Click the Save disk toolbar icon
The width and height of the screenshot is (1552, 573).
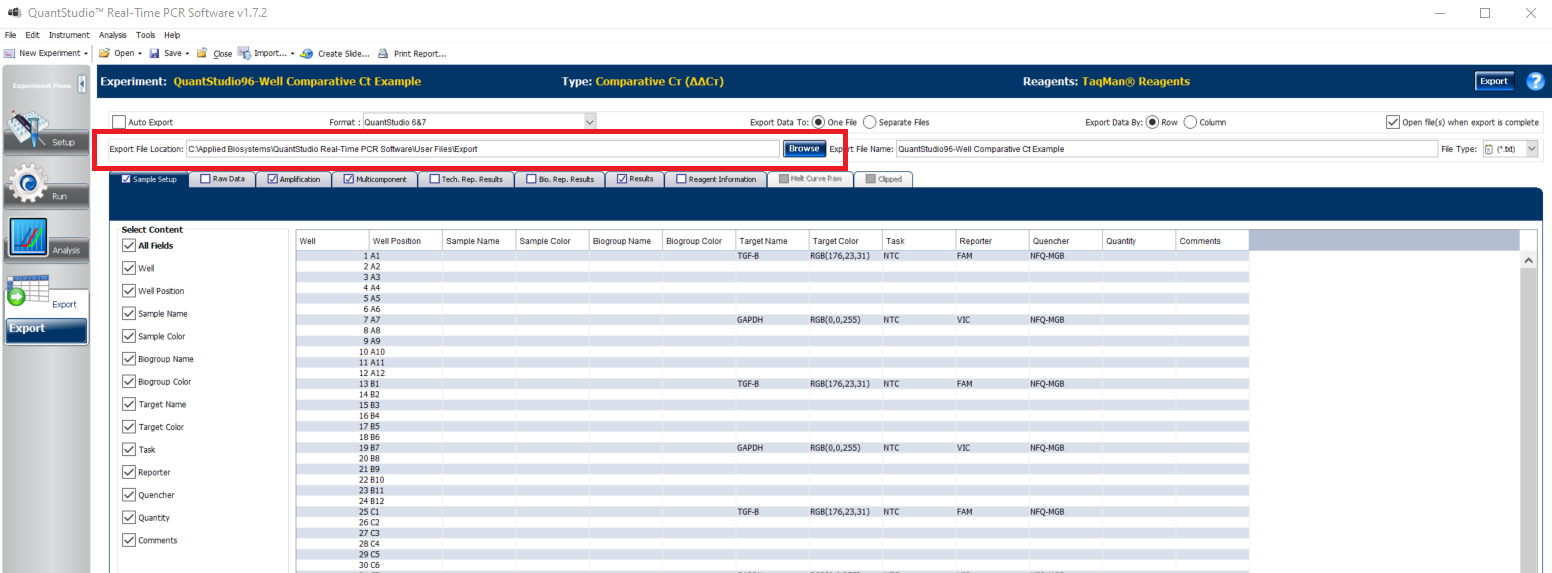point(155,53)
